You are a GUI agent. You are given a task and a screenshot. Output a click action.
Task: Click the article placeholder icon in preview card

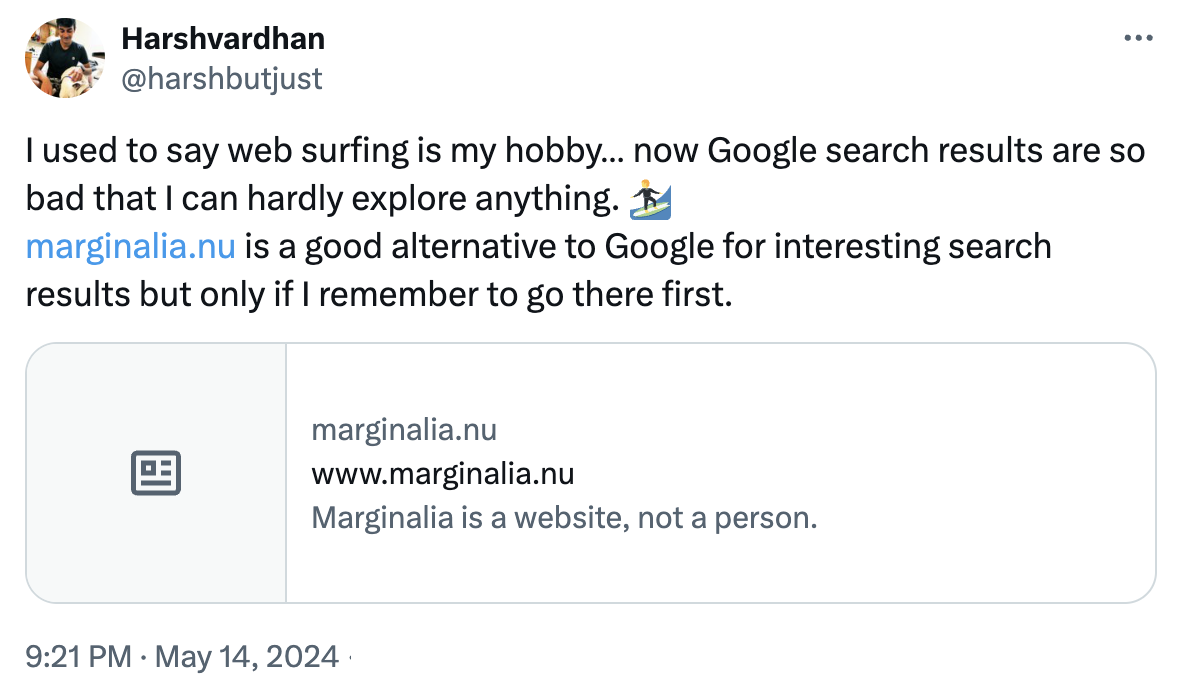pyautogui.click(x=155, y=472)
